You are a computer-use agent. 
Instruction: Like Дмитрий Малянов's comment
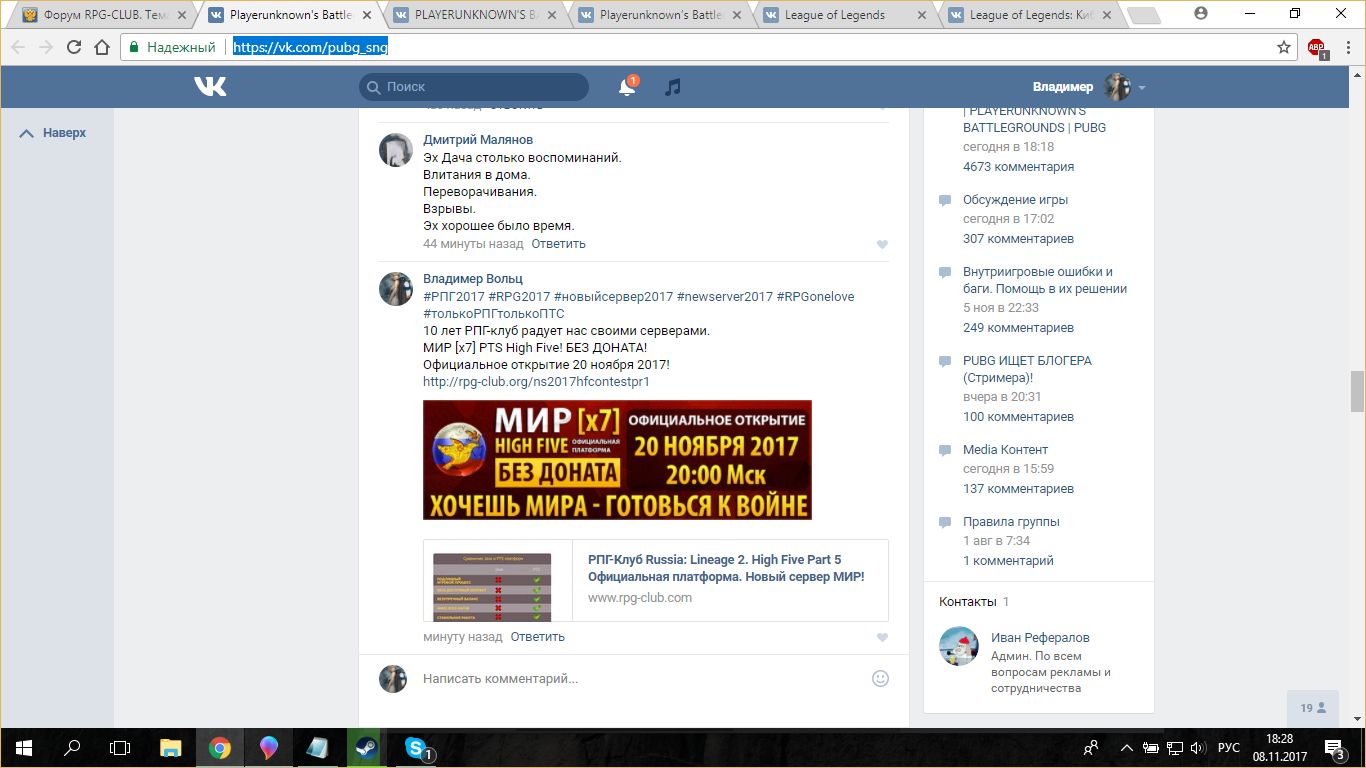click(882, 245)
